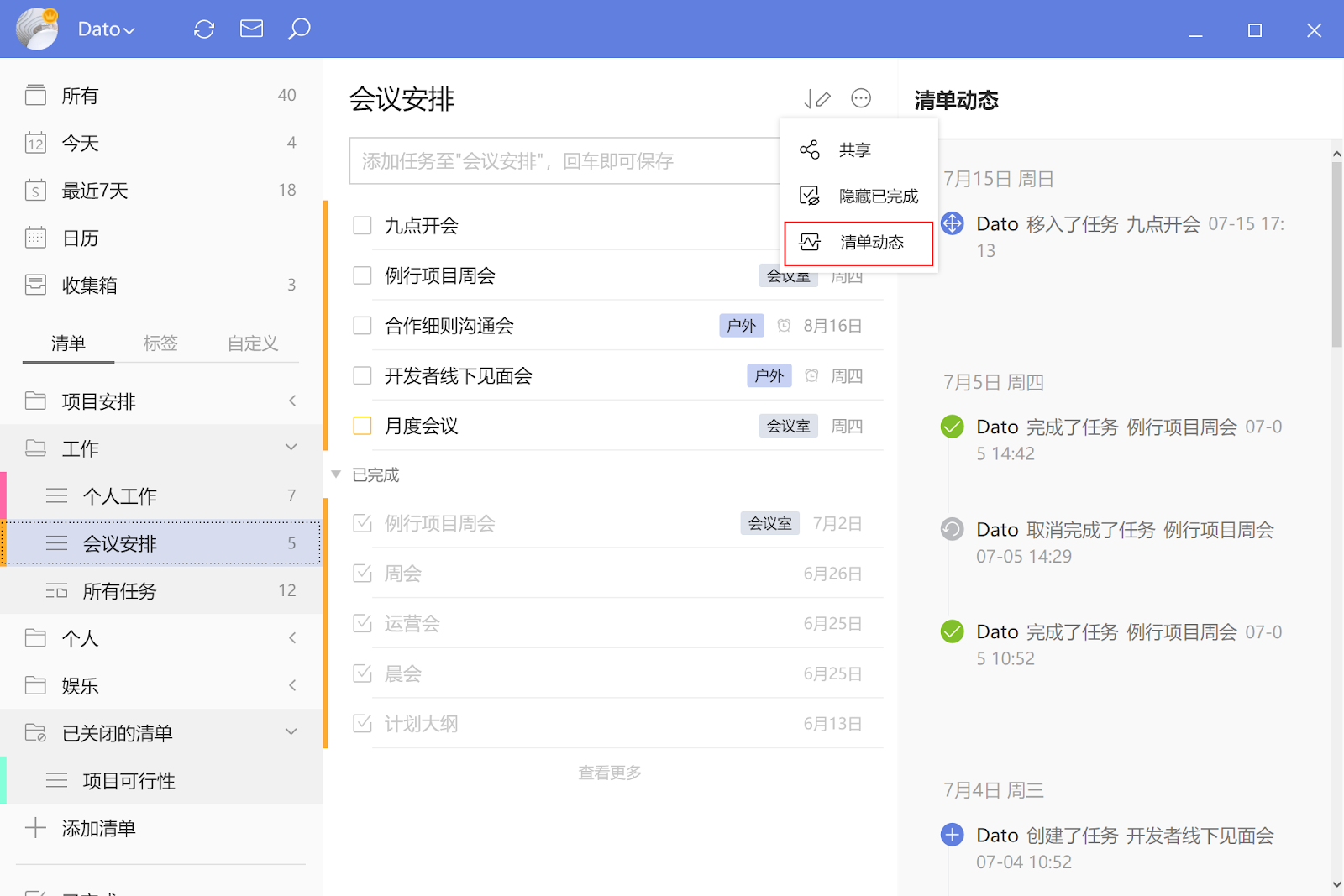Image resolution: width=1344 pixels, height=896 pixels.
Task: Click the 添加清单 plus icon
Action: 35,828
